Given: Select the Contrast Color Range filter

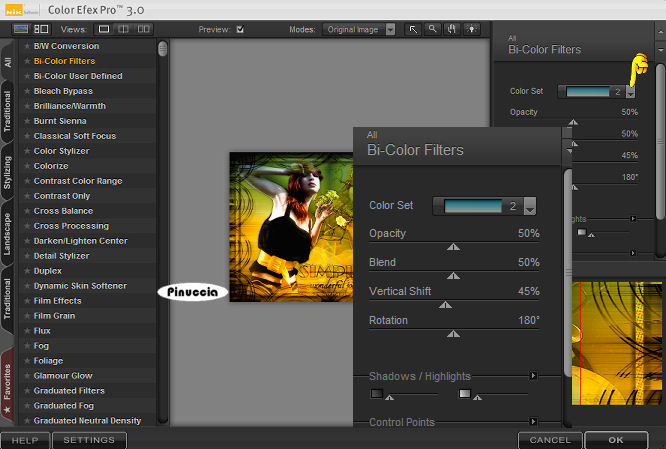Looking at the screenshot, I should [78, 181].
